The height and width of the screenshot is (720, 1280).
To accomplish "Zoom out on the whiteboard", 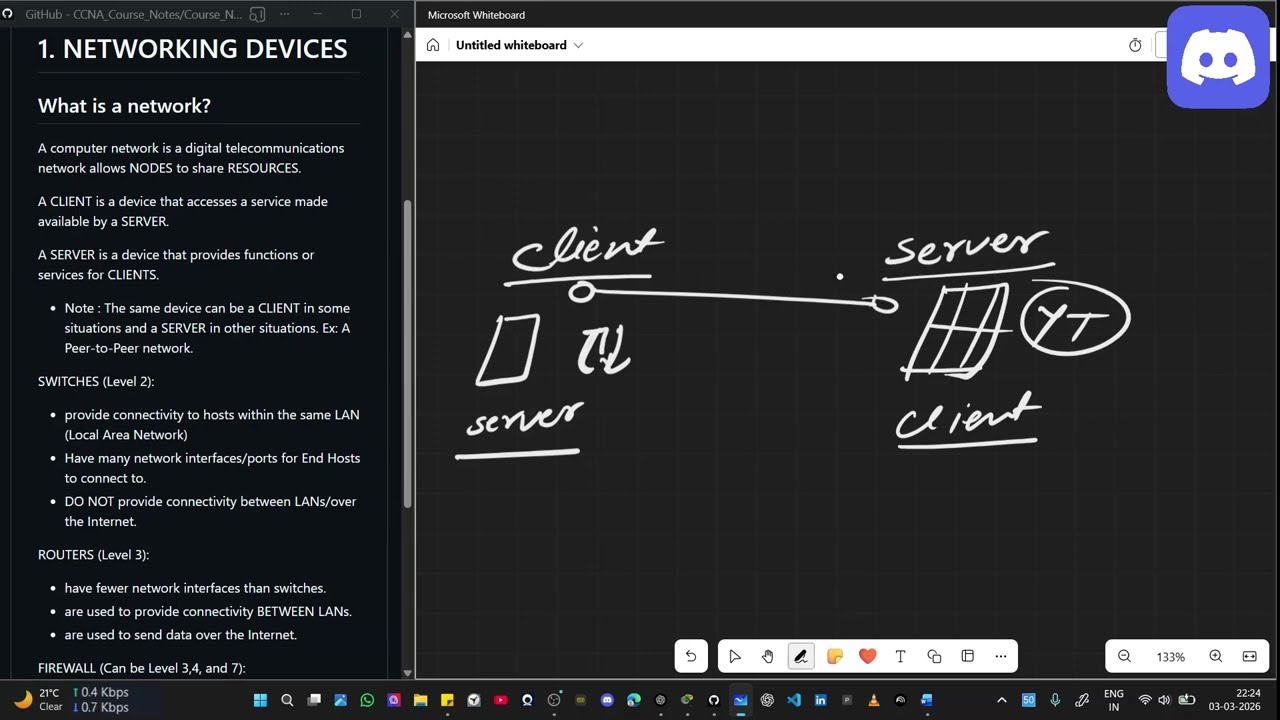I will [x=1124, y=656].
